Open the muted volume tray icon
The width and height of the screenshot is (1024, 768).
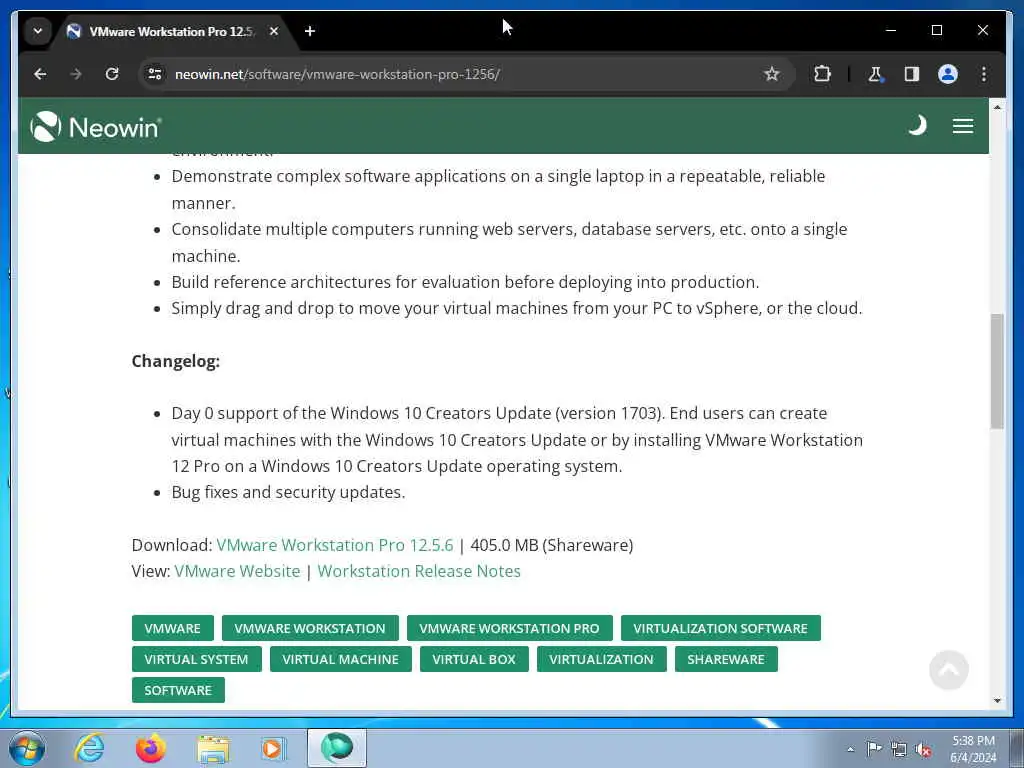point(923,750)
